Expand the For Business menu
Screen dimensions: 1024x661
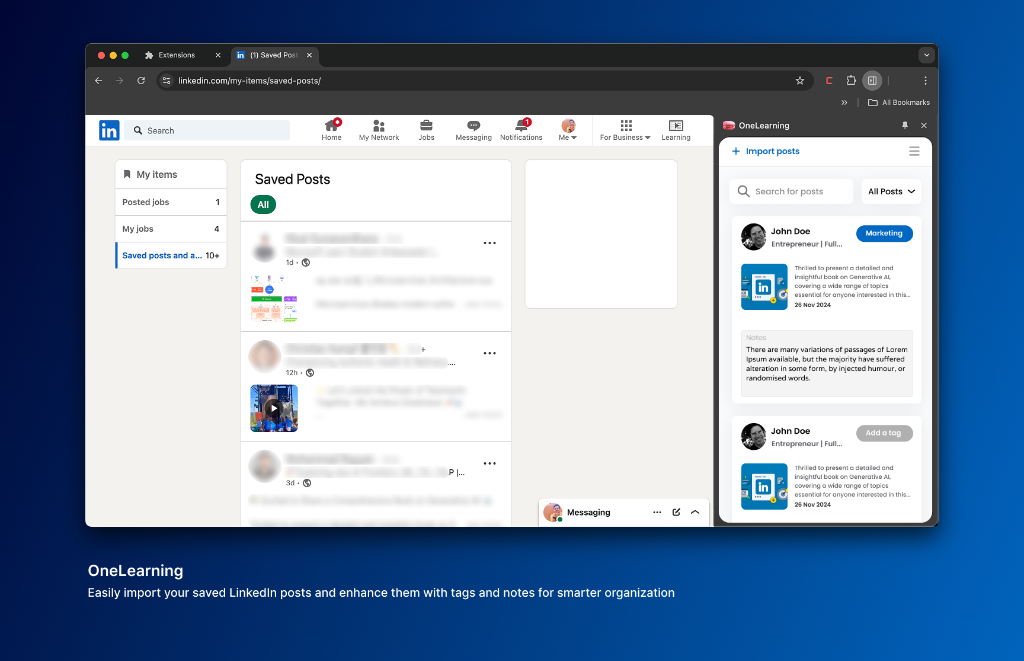pos(625,130)
